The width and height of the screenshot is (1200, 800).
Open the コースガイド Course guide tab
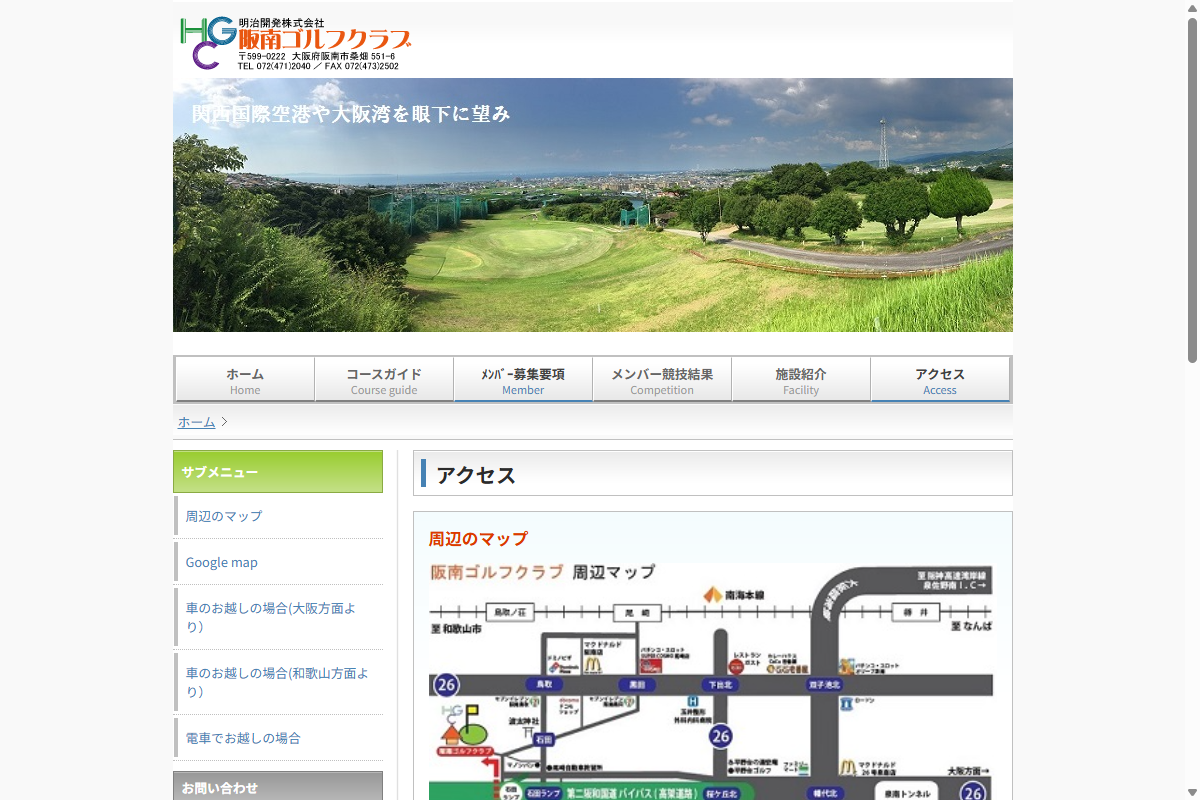(x=384, y=380)
